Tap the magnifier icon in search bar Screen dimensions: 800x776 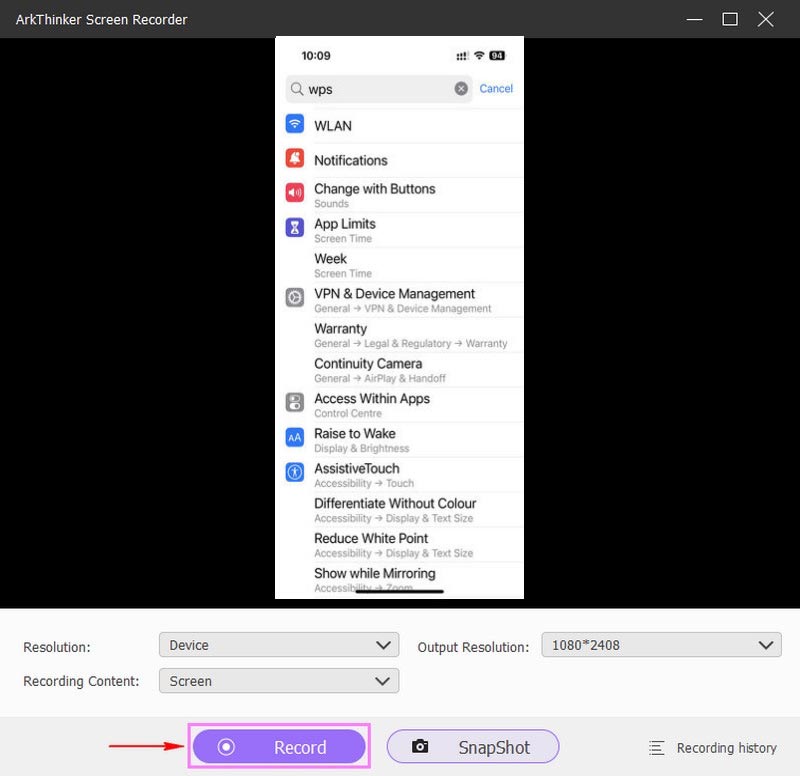tap(297, 89)
